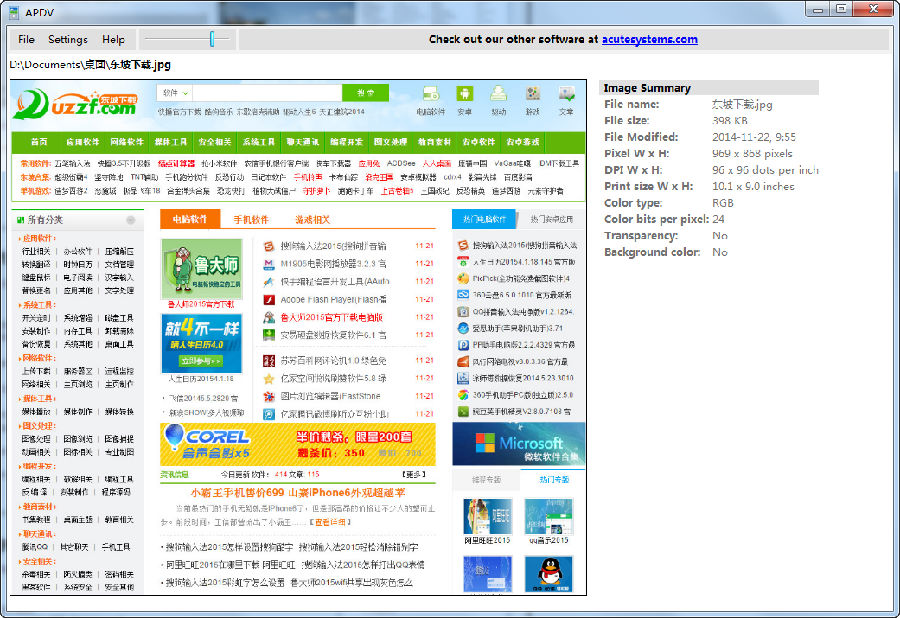Click the DPI W x H value
Screen dimensions: 900x618
pyautogui.click(x=765, y=170)
